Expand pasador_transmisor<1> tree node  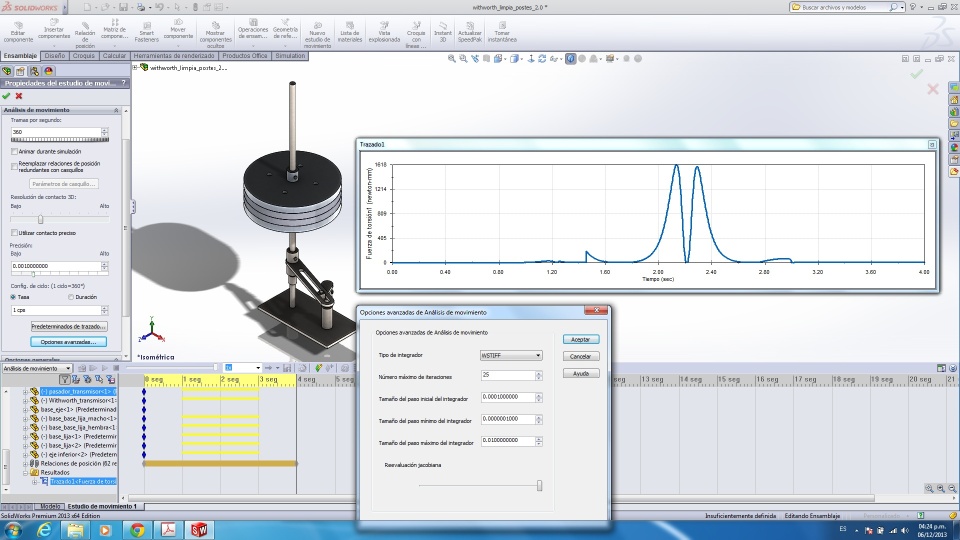[x=26, y=391]
